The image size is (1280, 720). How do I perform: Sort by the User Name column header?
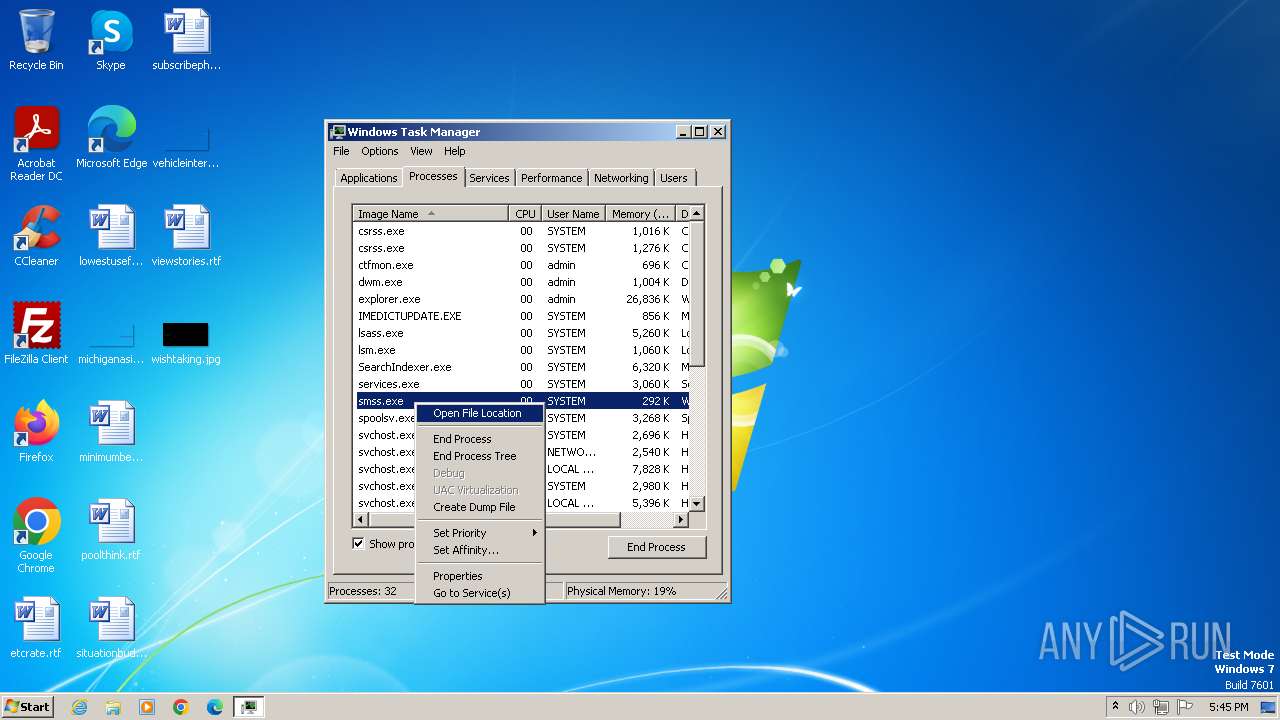573,213
